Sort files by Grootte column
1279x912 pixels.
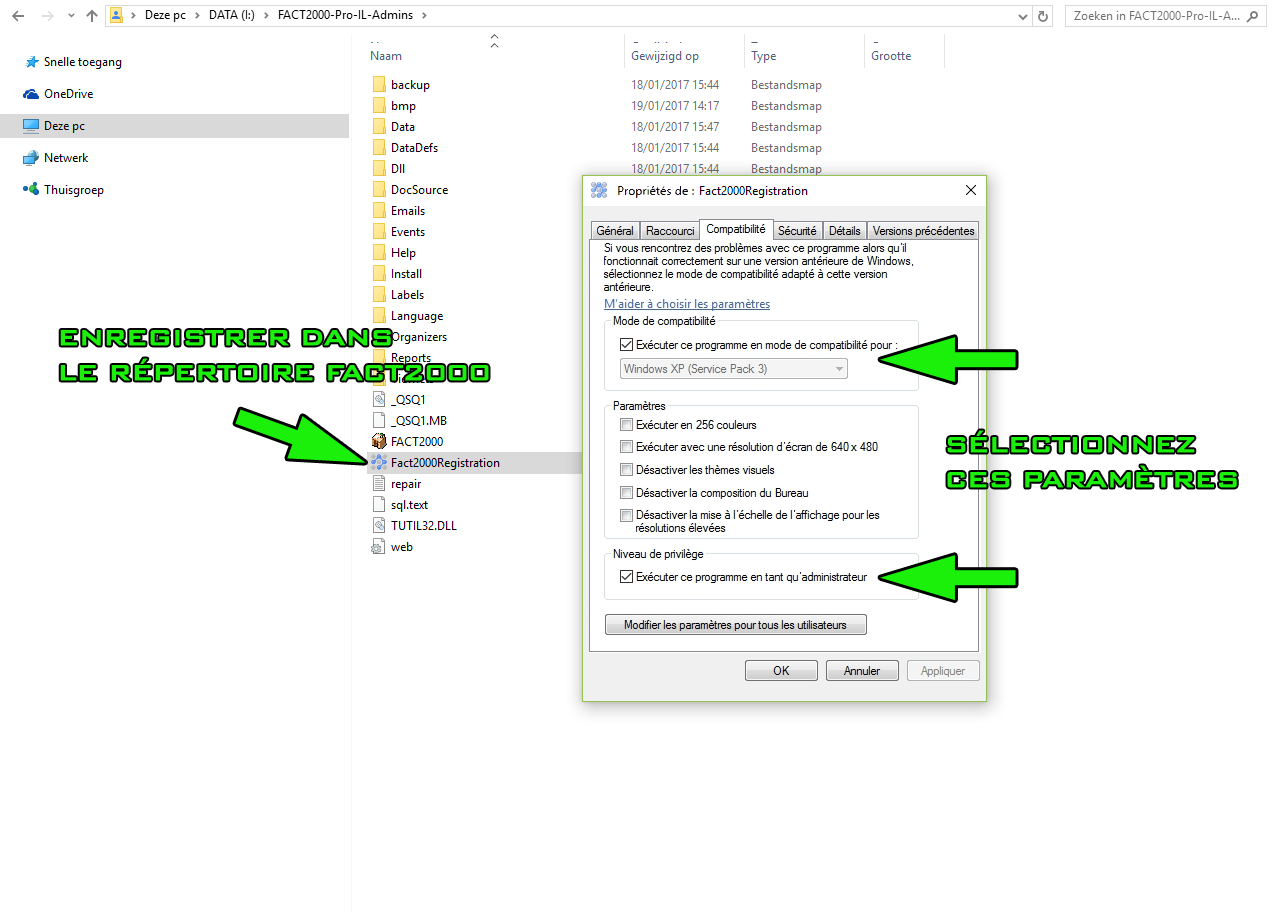[891, 56]
